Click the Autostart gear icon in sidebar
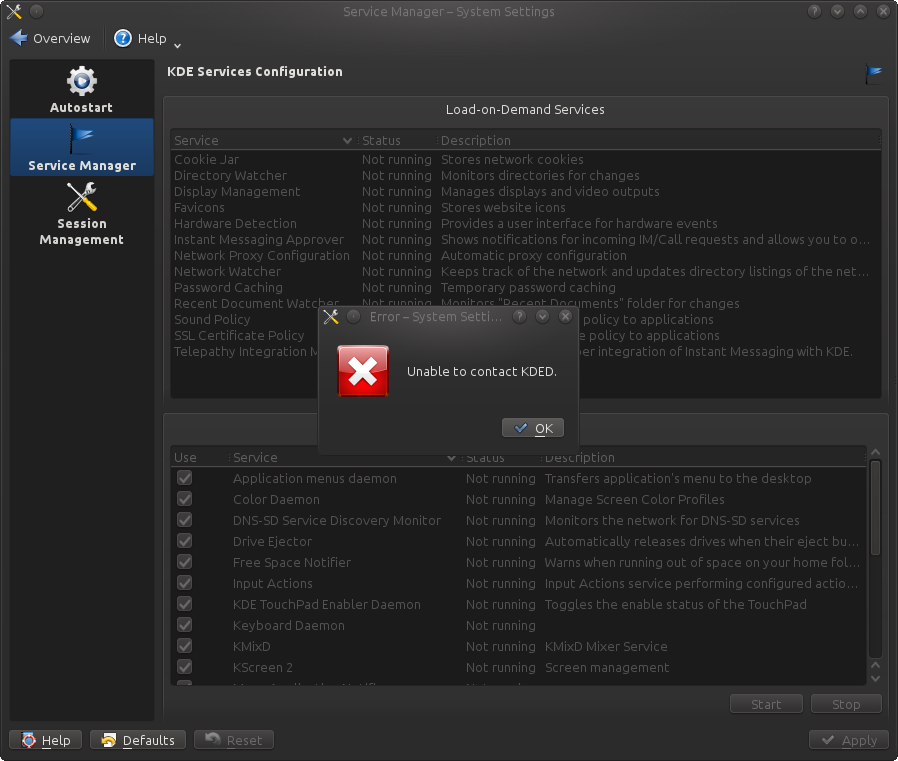The image size is (898, 761). [x=81, y=81]
